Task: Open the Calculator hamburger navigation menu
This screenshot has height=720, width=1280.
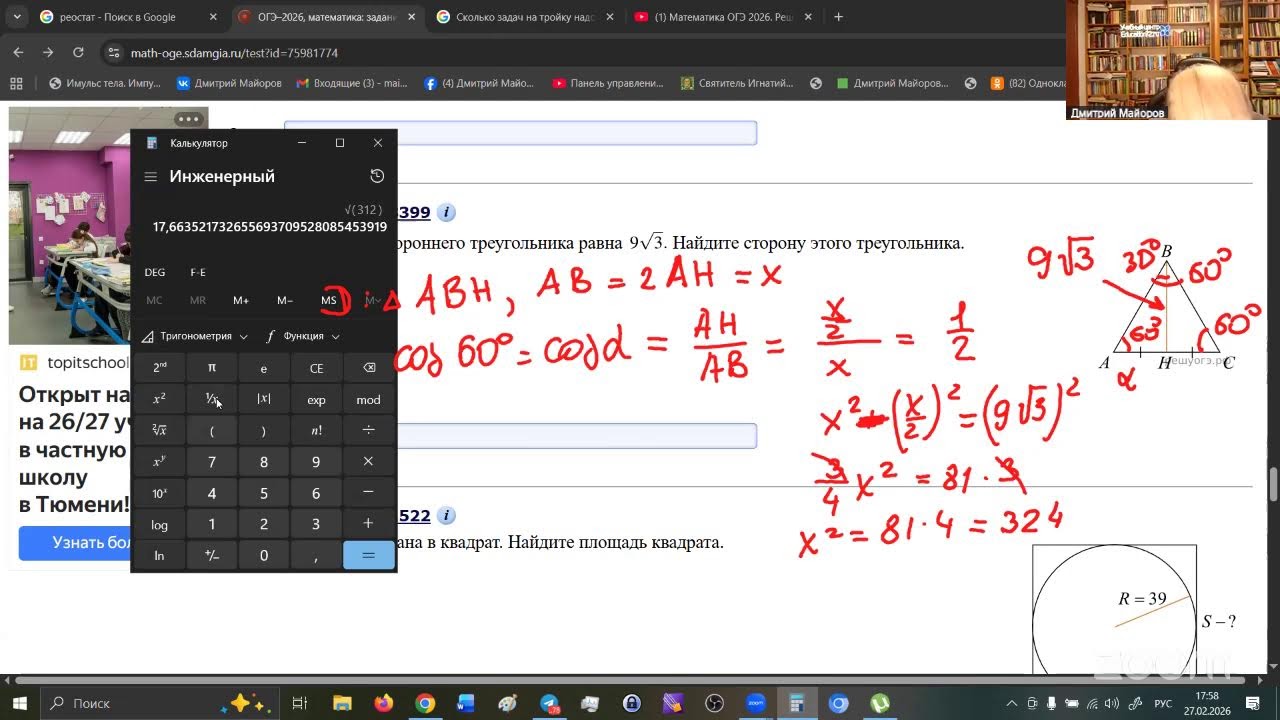Action: click(x=151, y=177)
